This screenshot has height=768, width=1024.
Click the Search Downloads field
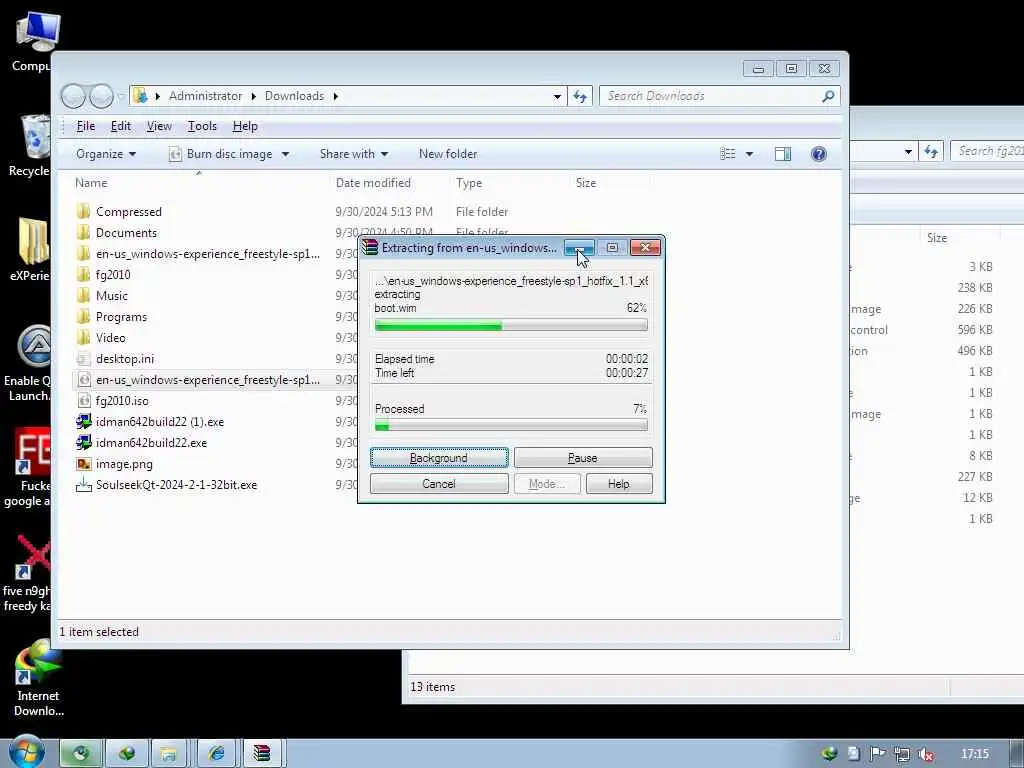[719, 96]
